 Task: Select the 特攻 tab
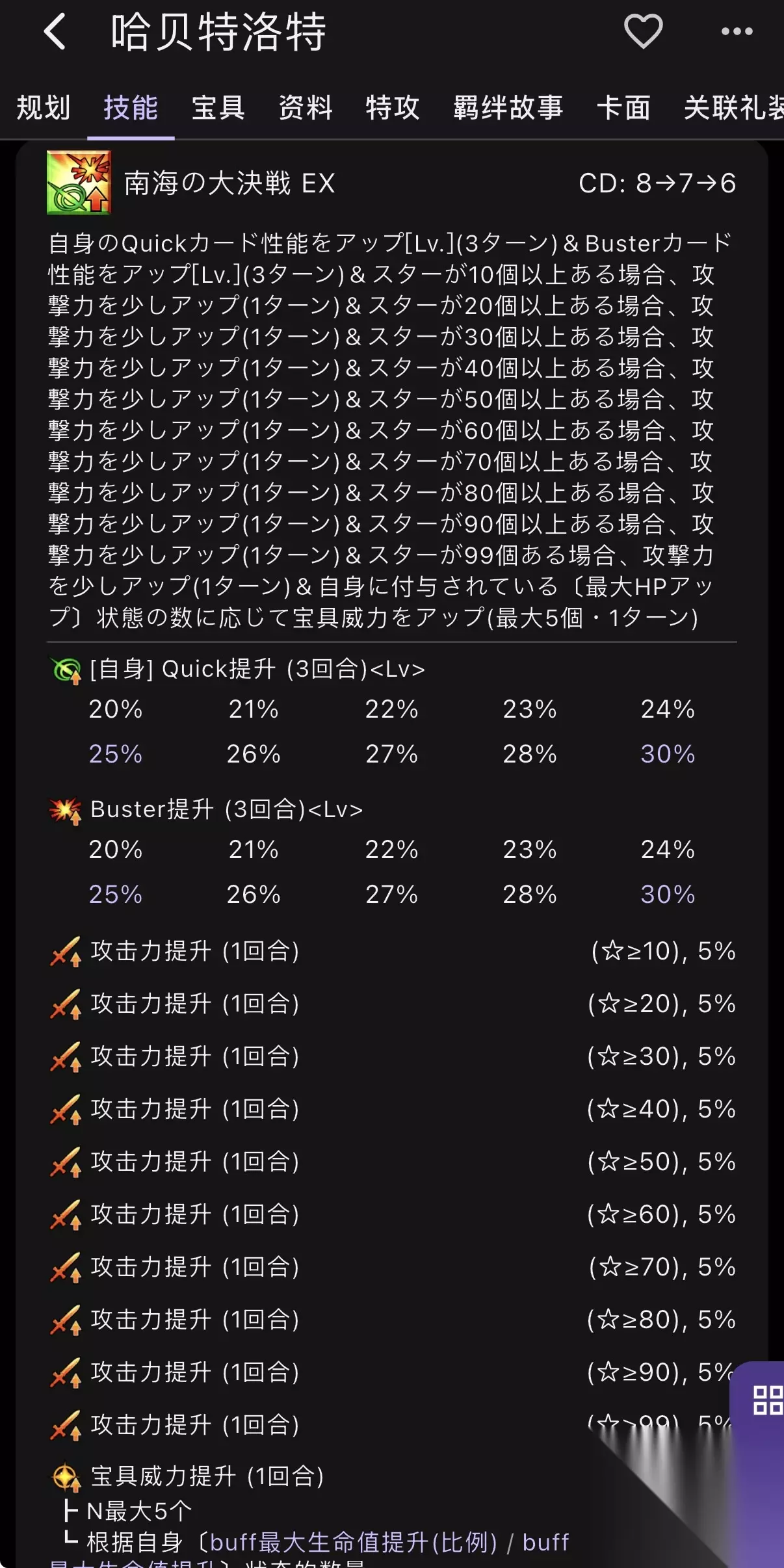pyautogui.click(x=393, y=107)
